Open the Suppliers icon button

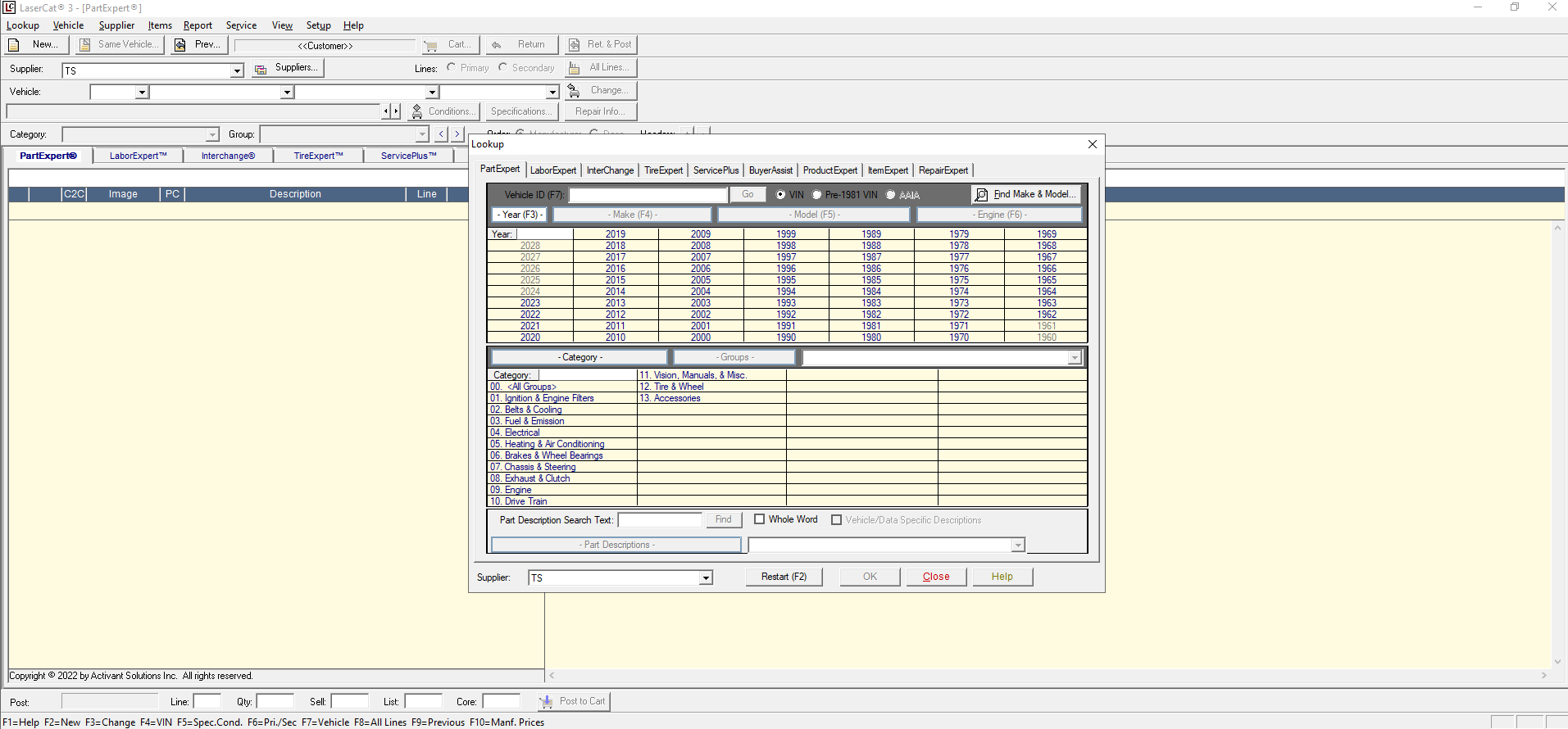click(x=261, y=69)
